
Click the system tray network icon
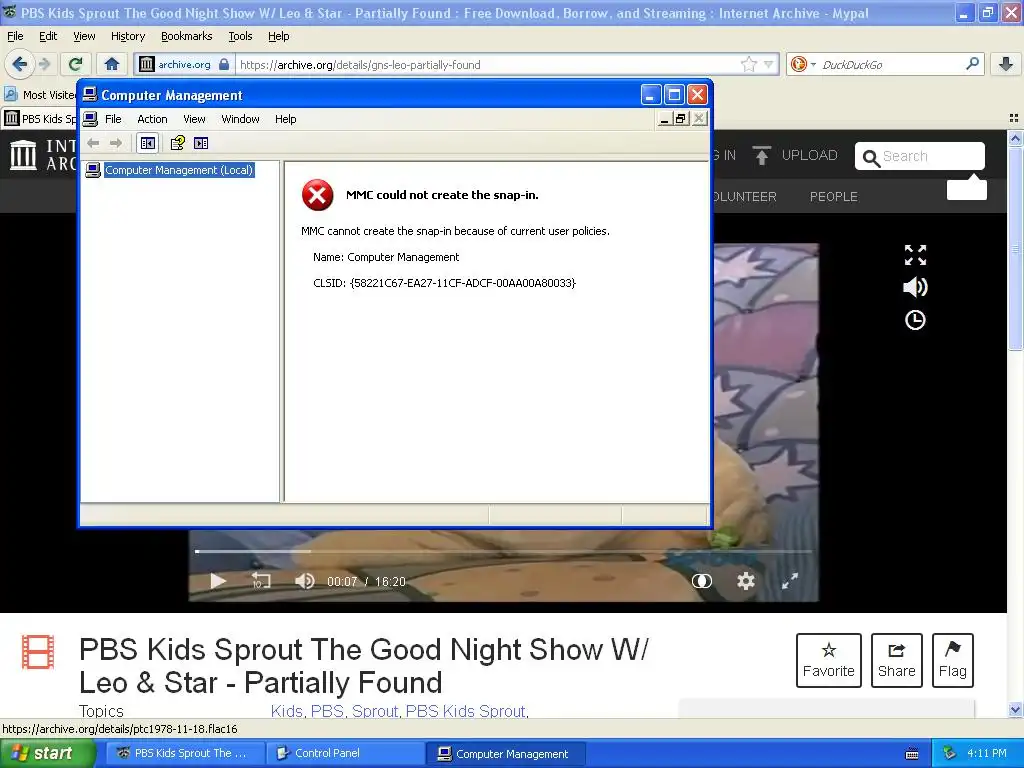pos(950,753)
